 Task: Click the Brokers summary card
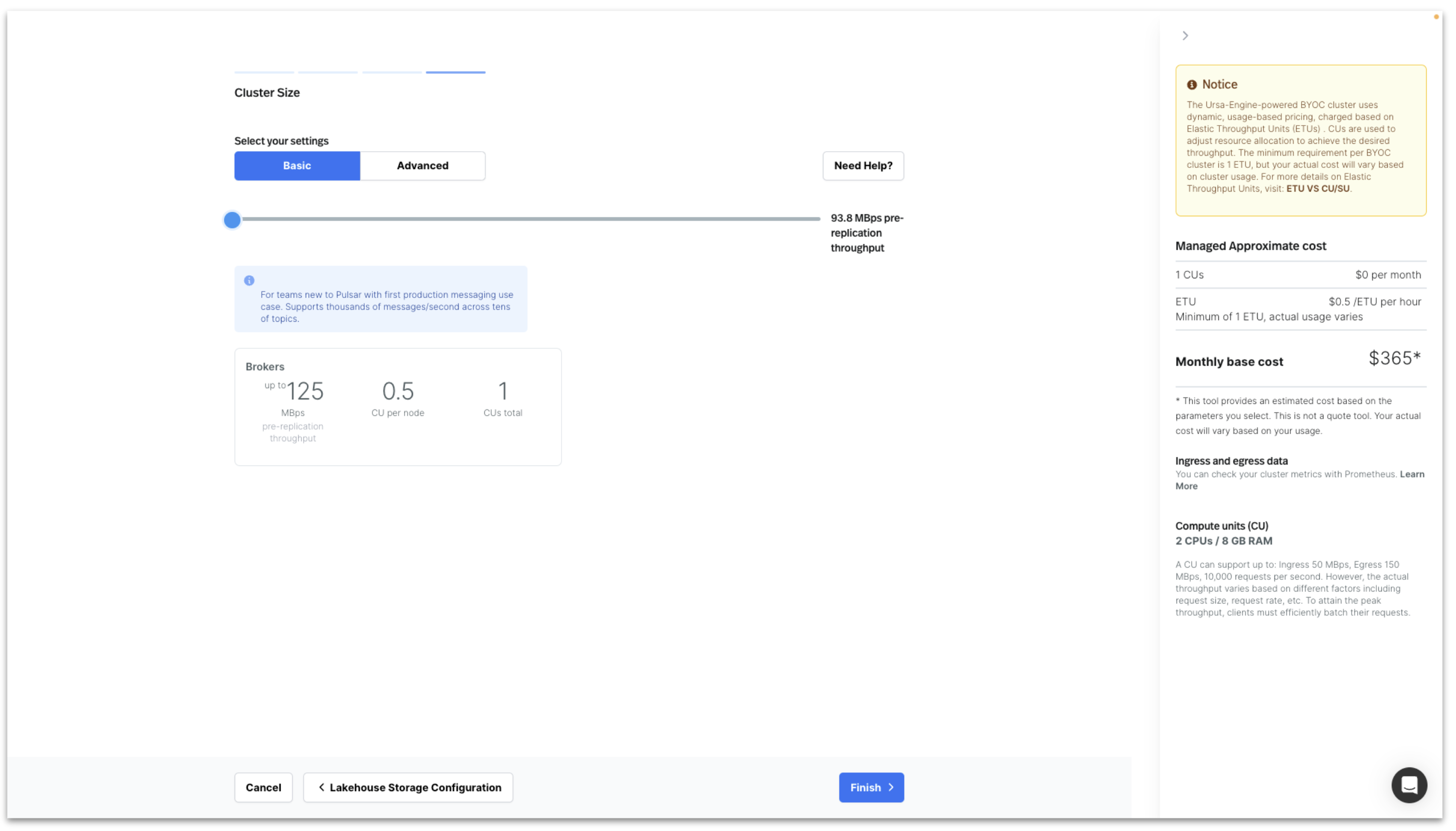[x=398, y=406]
